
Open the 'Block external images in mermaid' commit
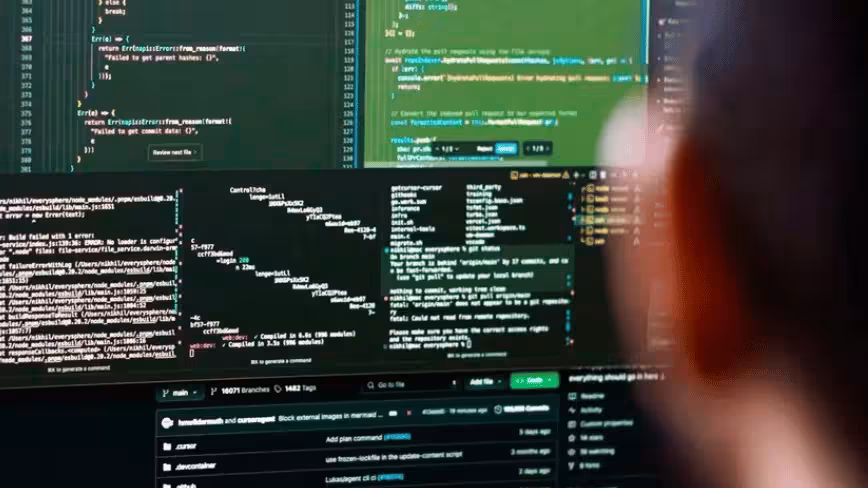pos(330,417)
